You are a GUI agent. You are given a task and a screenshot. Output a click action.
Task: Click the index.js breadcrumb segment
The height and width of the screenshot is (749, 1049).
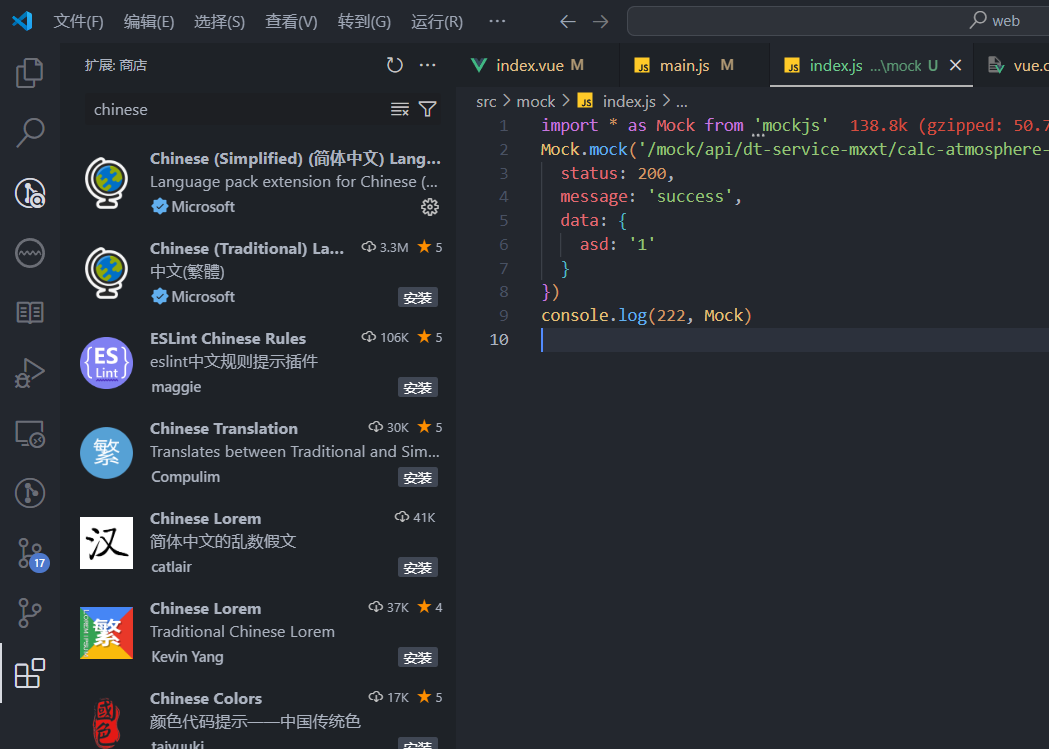(616, 102)
